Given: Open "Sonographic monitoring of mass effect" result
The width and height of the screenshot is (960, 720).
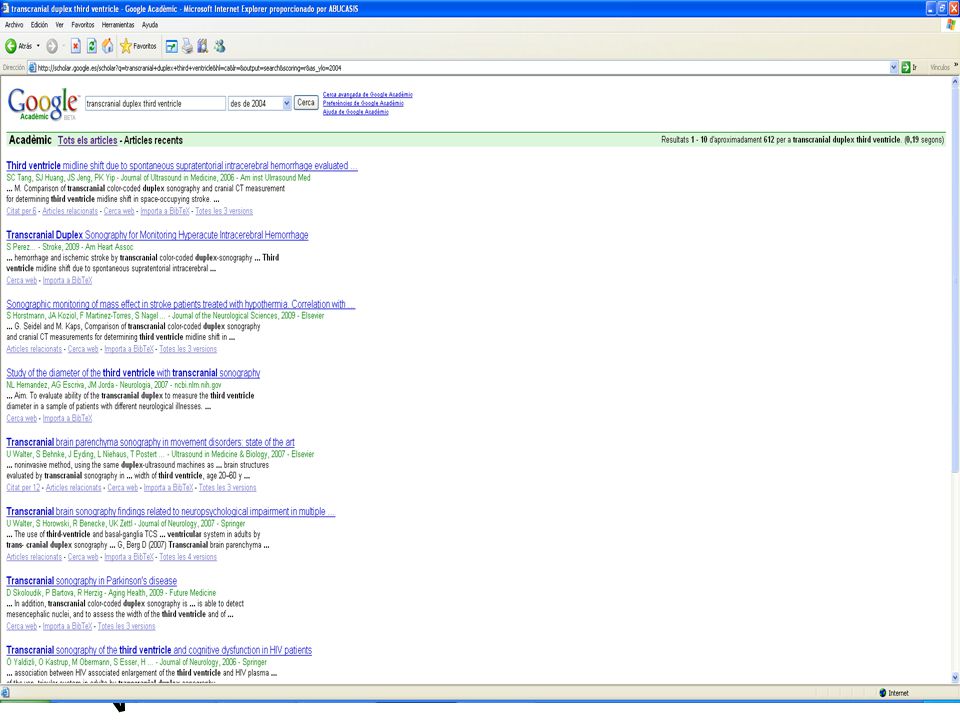Looking at the screenshot, I should [x=181, y=304].
